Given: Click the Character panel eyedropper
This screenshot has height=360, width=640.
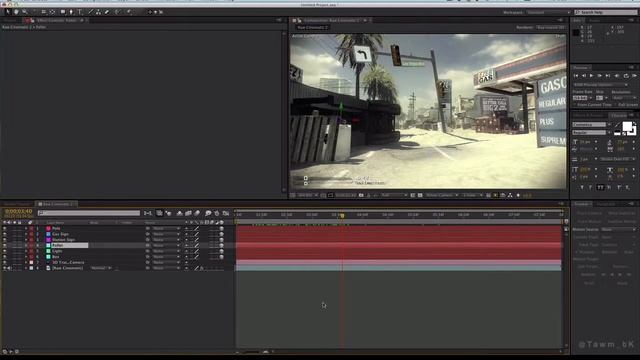Looking at the screenshot, I should pos(617,124).
